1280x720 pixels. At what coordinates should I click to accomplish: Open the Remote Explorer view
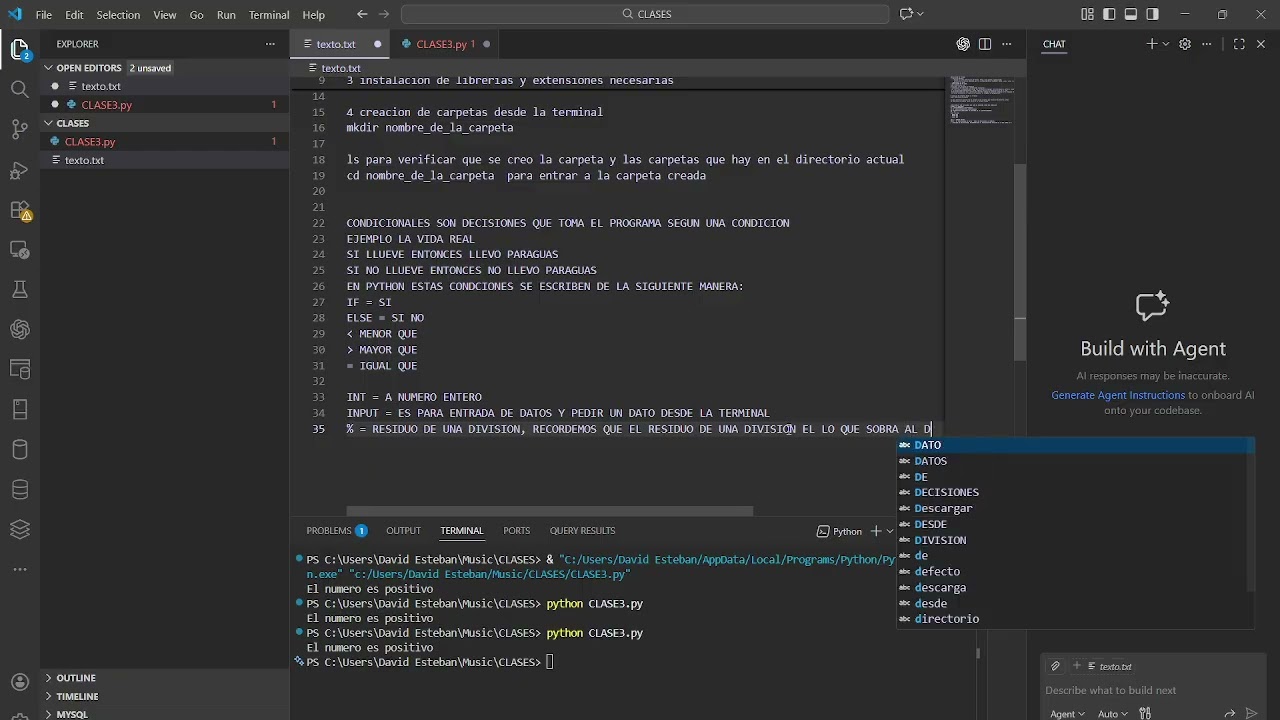coord(19,250)
